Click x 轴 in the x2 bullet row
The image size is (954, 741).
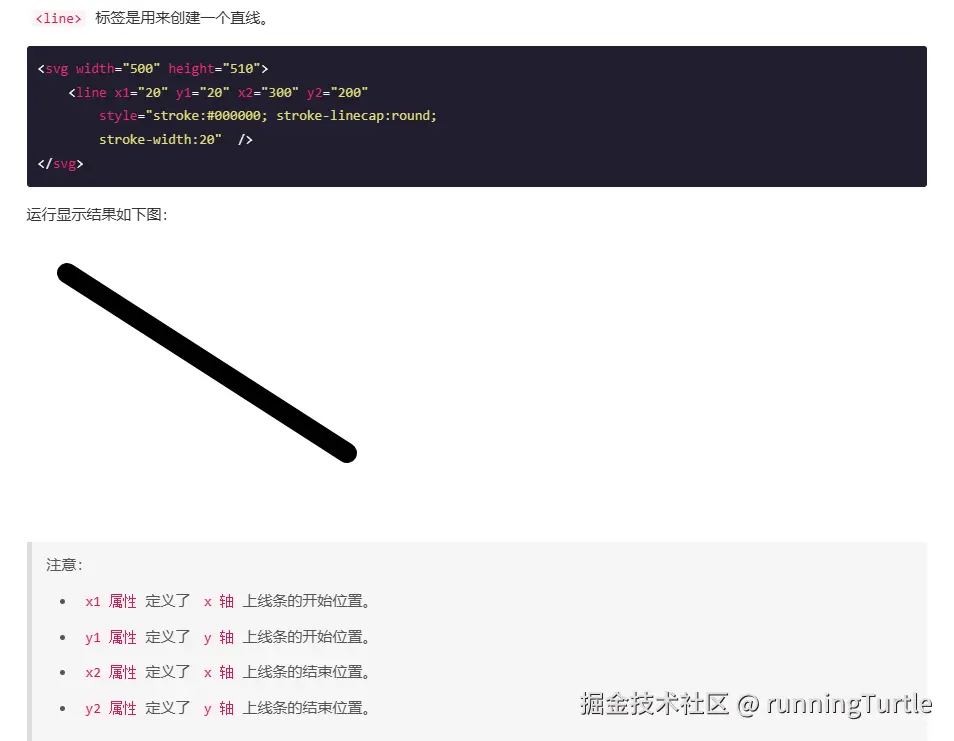pyautogui.click(x=219, y=673)
